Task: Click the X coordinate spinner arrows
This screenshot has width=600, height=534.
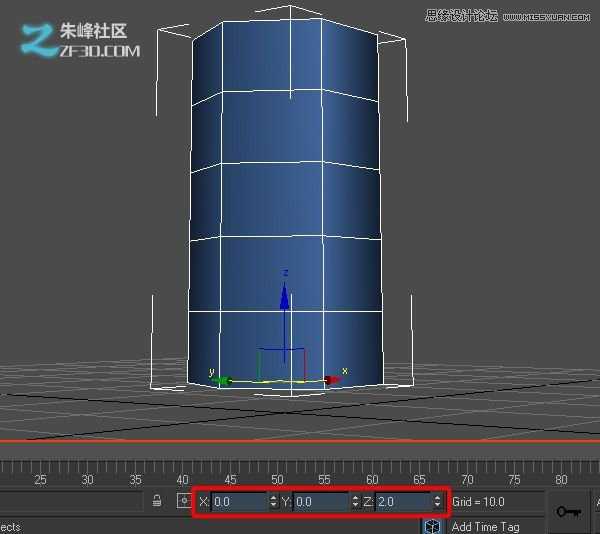Action: 273,501
